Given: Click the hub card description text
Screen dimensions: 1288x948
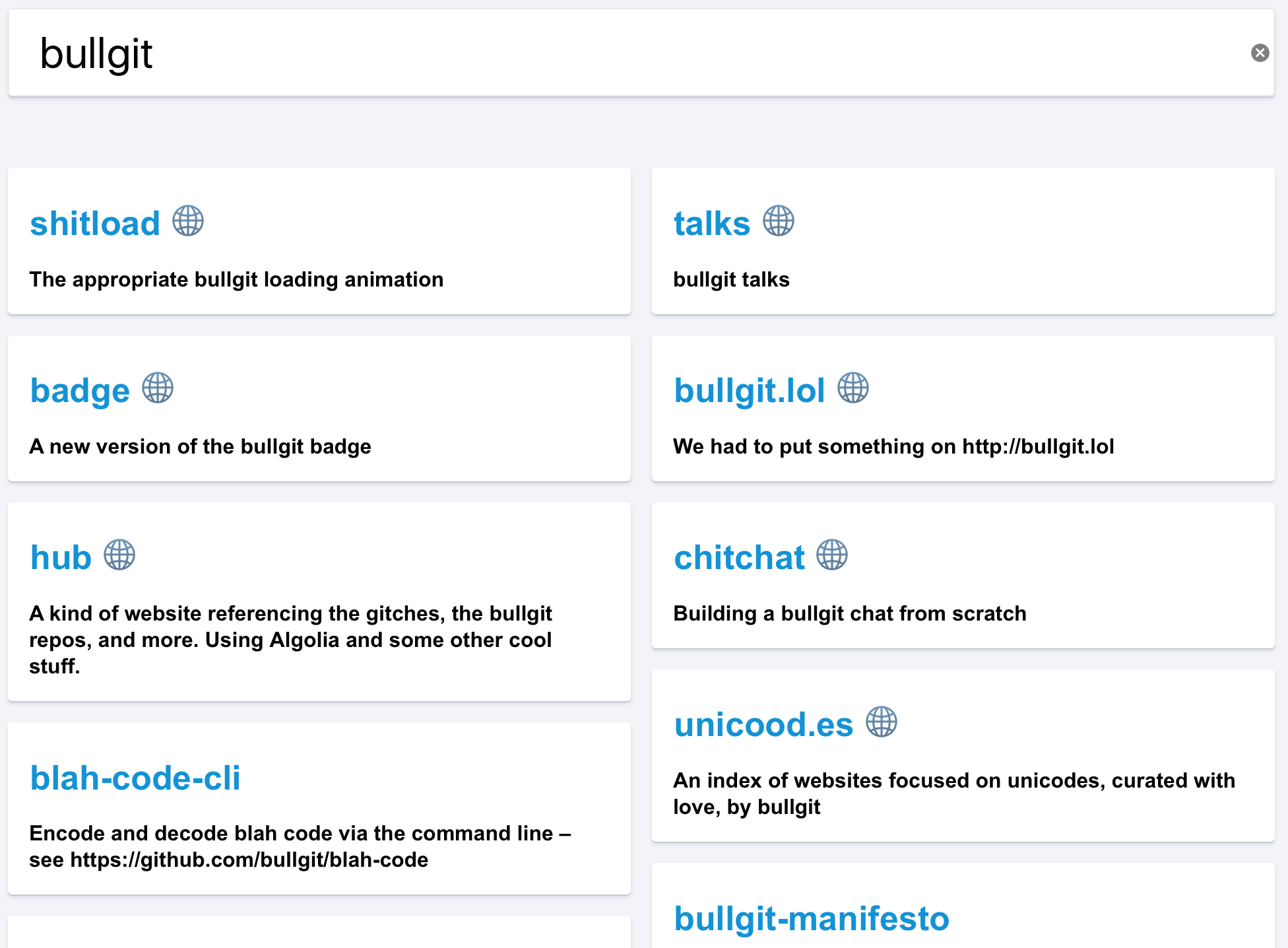Looking at the screenshot, I should pyautogui.click(x=290, y=640).
